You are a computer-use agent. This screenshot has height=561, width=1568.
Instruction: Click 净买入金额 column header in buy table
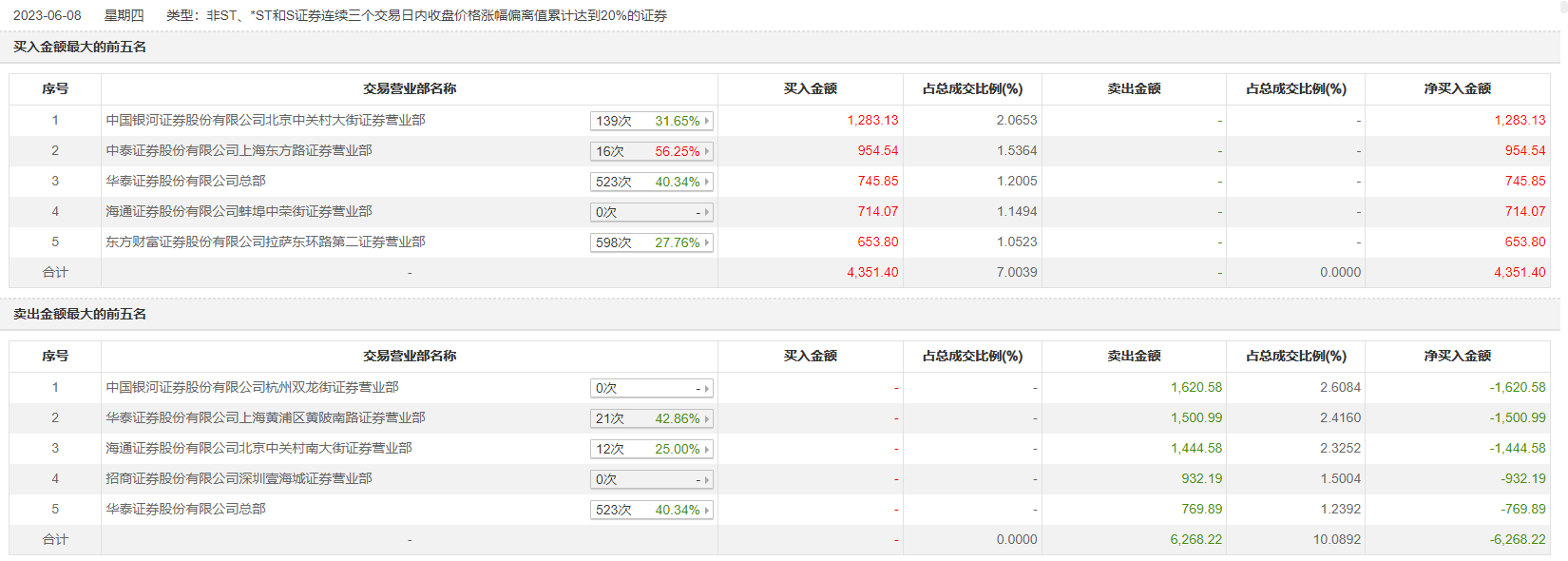1457,88
